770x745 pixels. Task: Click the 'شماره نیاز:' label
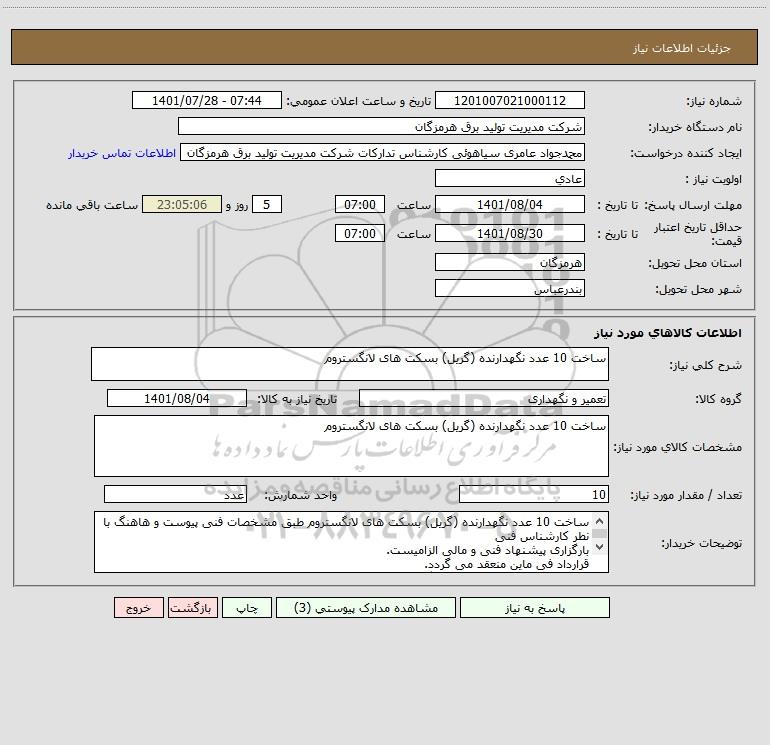click(714, 101)
